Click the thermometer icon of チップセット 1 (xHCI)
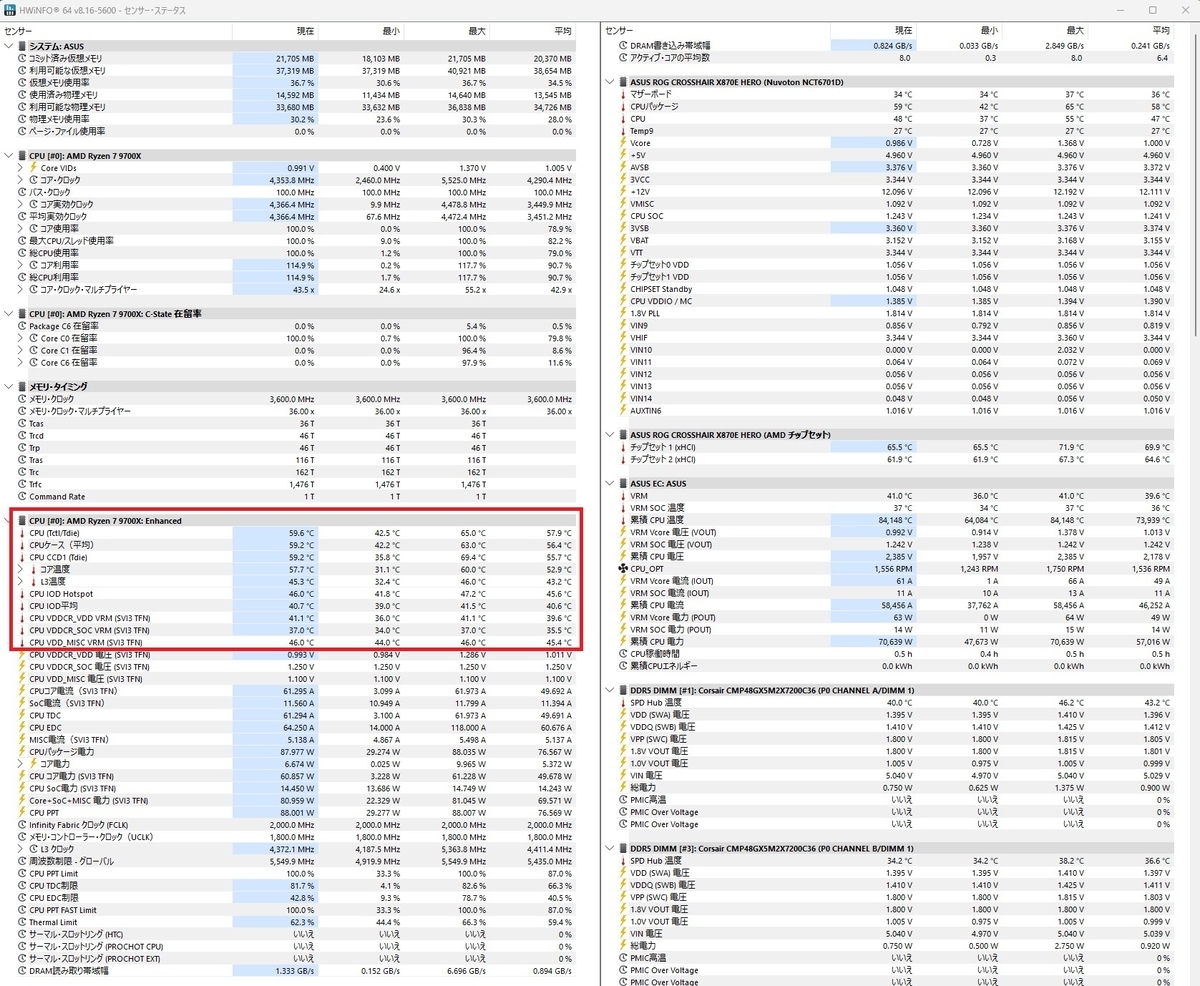The image size is (1200, 986). click(x=623, y=447)
